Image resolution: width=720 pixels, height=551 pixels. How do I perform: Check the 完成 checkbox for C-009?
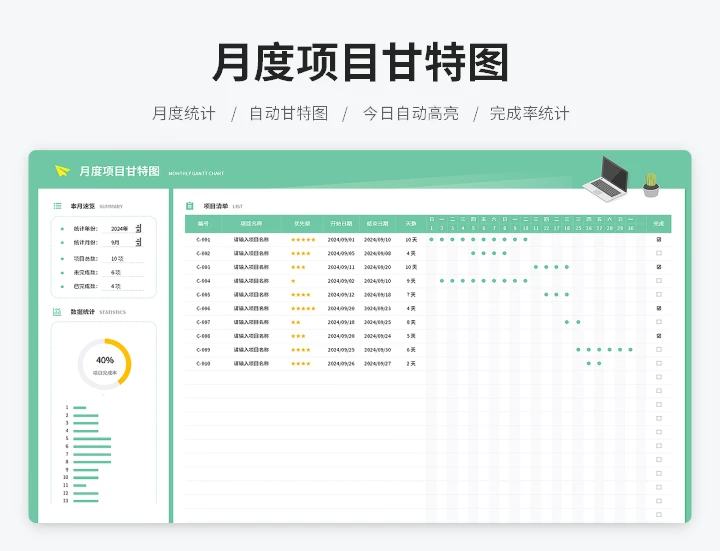point(659,350)
